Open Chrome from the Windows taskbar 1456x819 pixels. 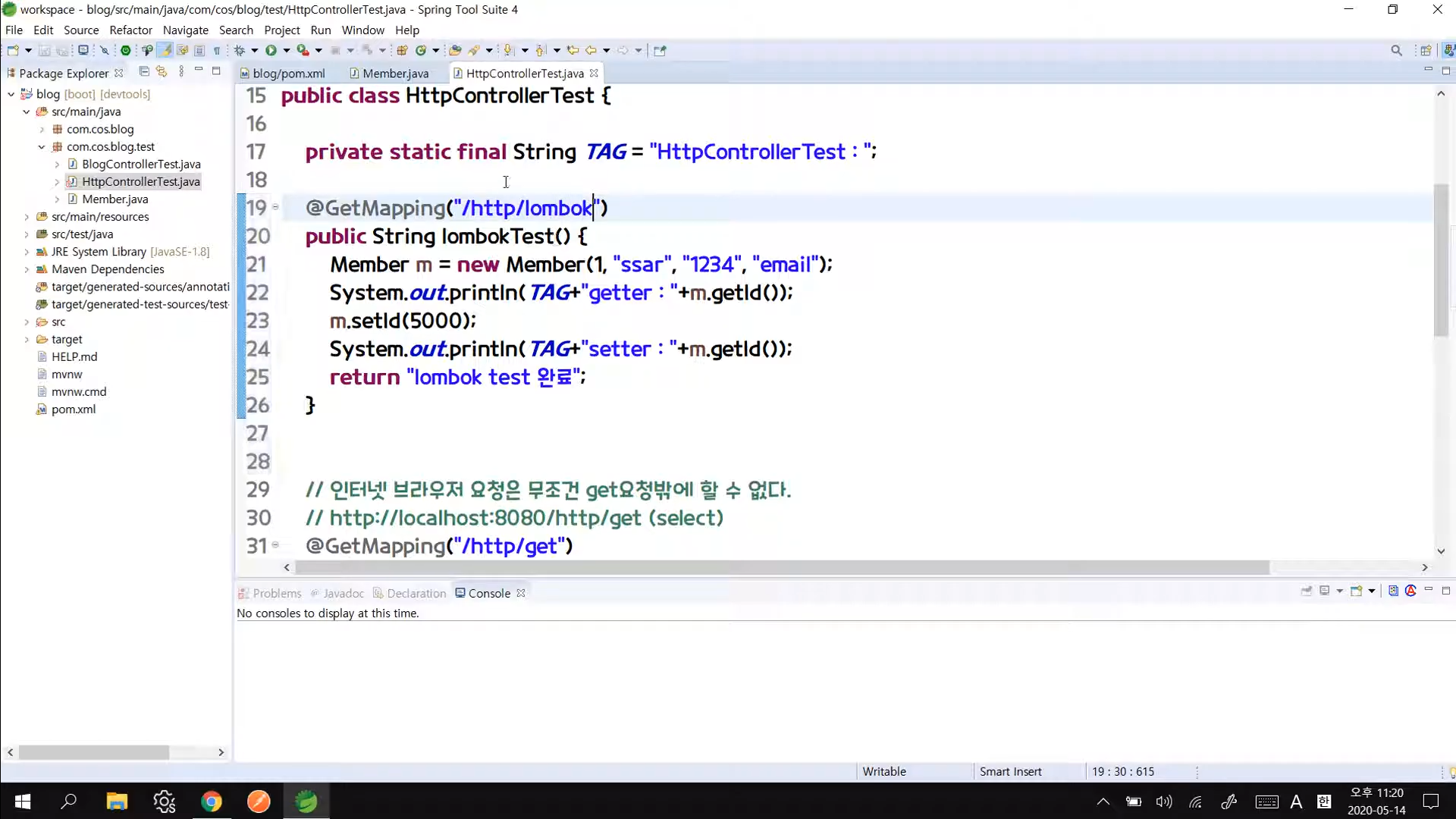tap(212, 802)
